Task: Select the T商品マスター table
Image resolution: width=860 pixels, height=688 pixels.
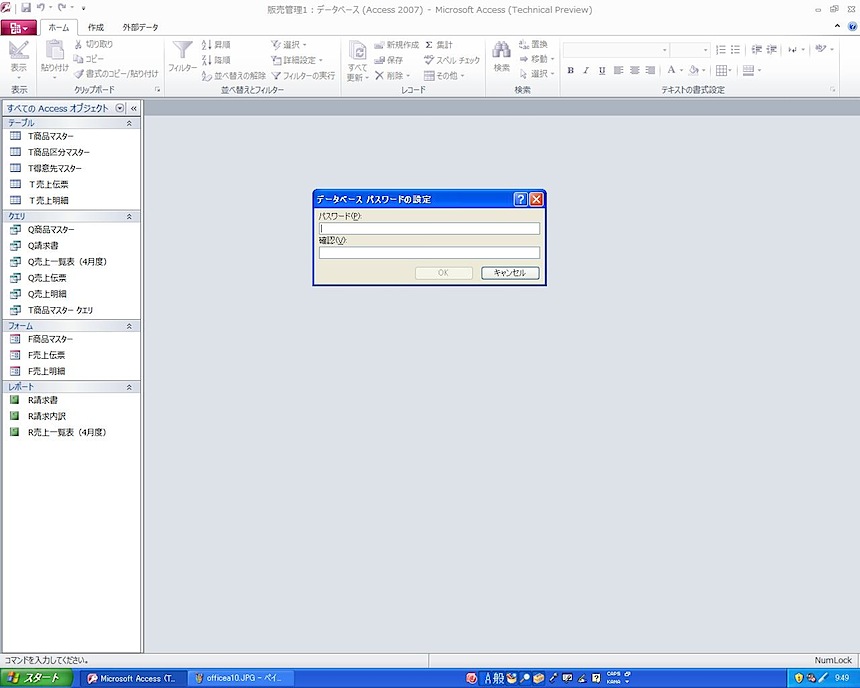Action: (50, 136)
